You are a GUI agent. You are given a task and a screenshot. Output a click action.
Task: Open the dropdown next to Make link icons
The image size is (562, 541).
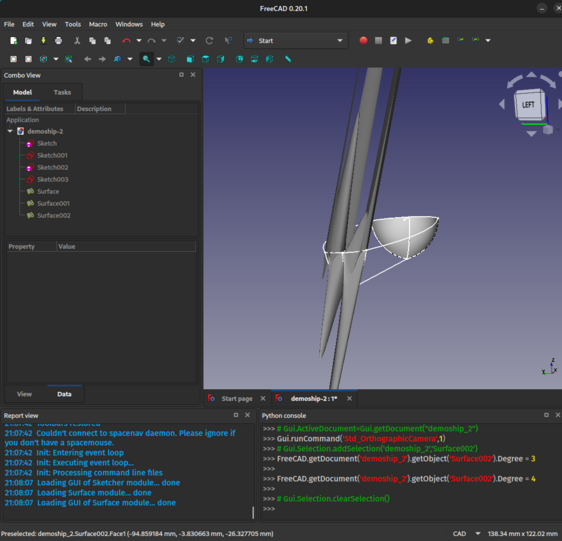coord(488,41)
